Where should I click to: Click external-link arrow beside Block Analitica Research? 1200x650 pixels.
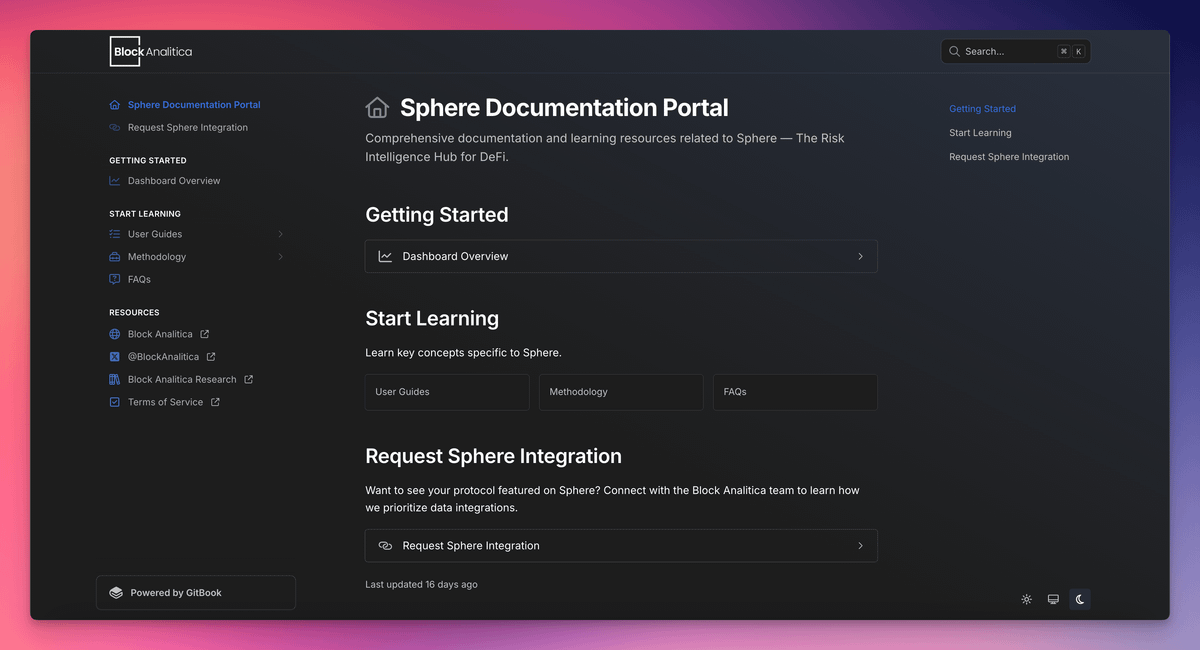click(x=248, y=380)
